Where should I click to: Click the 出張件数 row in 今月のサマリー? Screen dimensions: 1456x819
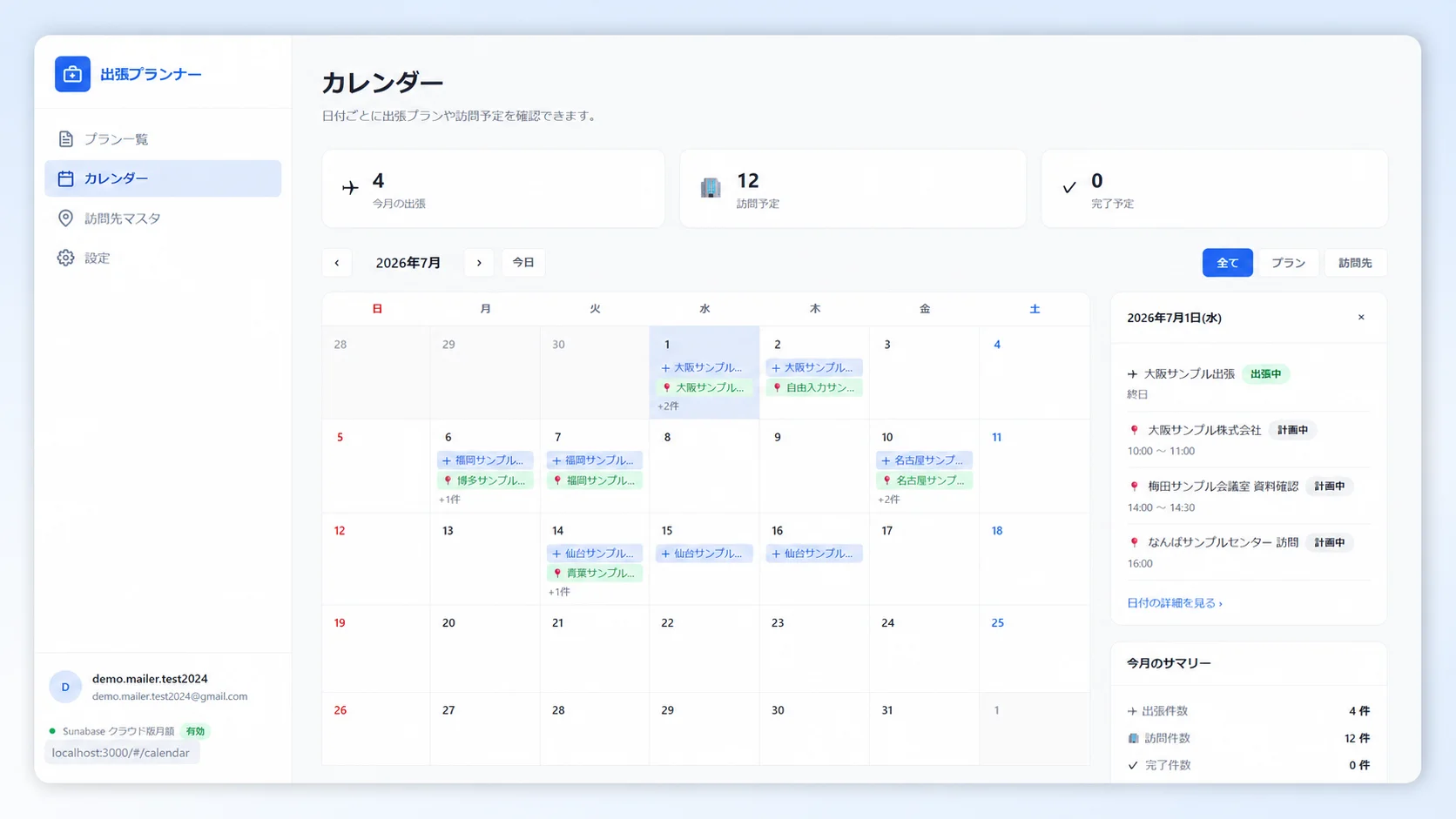tap(1248, 711)
